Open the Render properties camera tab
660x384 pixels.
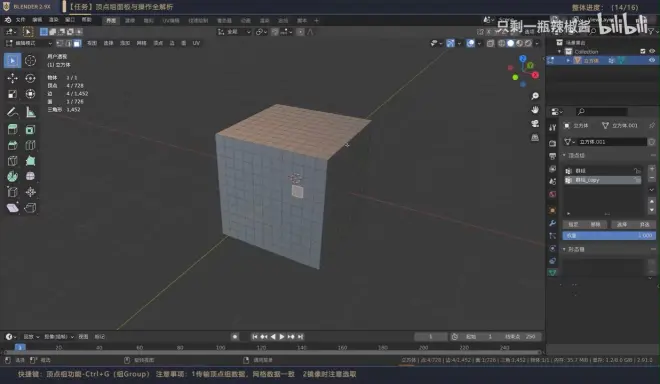point(553,143)
